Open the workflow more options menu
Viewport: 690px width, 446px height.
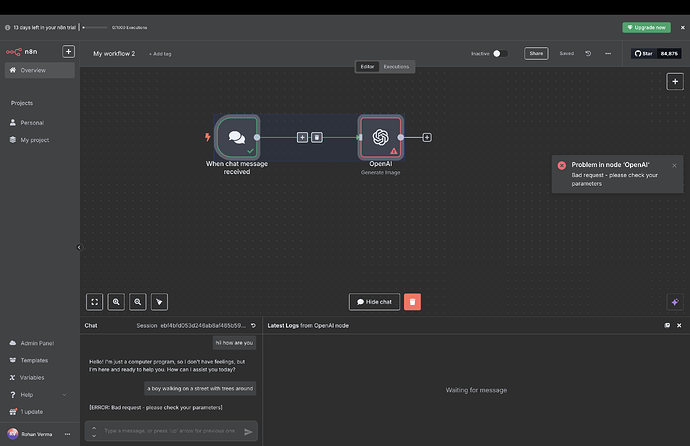click(x=608, y=53)
